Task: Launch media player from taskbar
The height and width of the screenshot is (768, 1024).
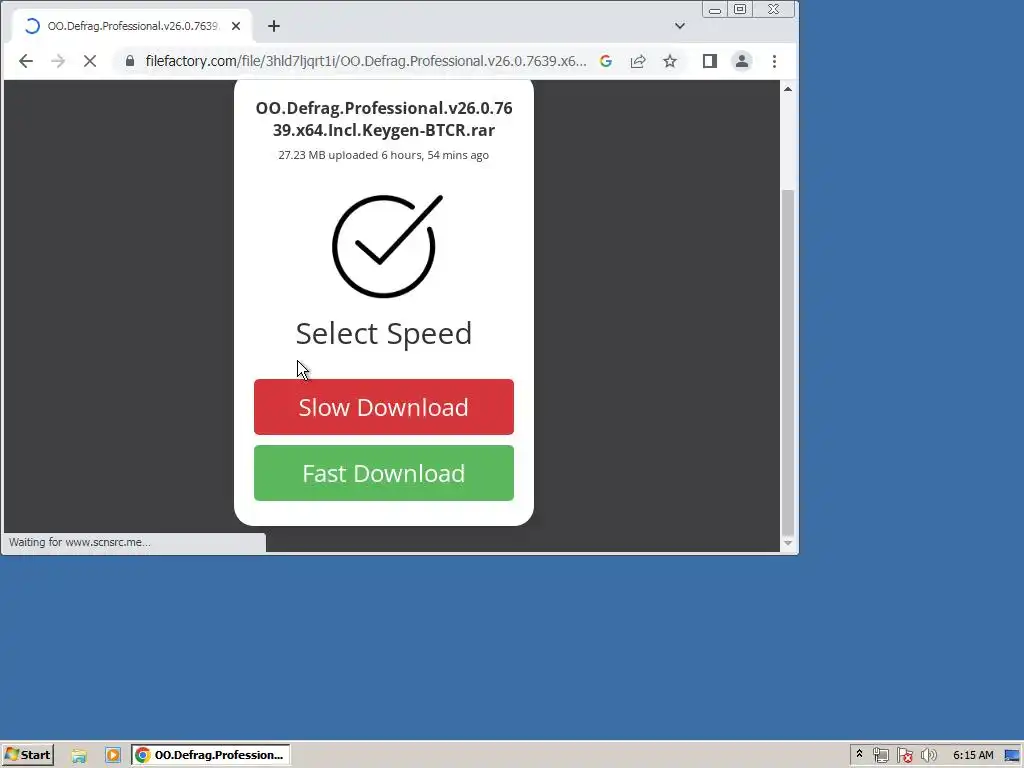Action: coord(113,756)
